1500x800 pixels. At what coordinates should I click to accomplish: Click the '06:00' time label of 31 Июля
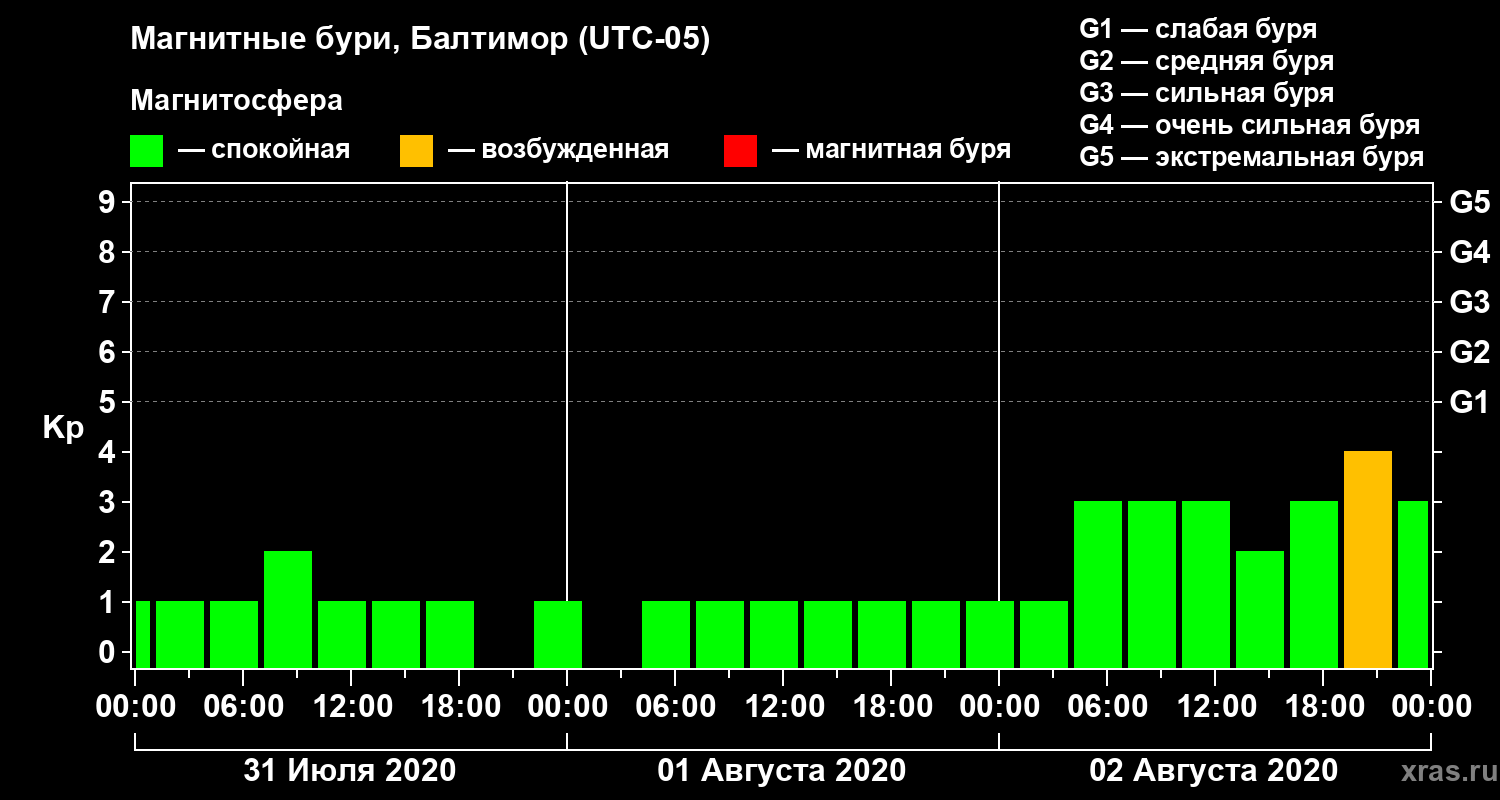coord(242,706)
